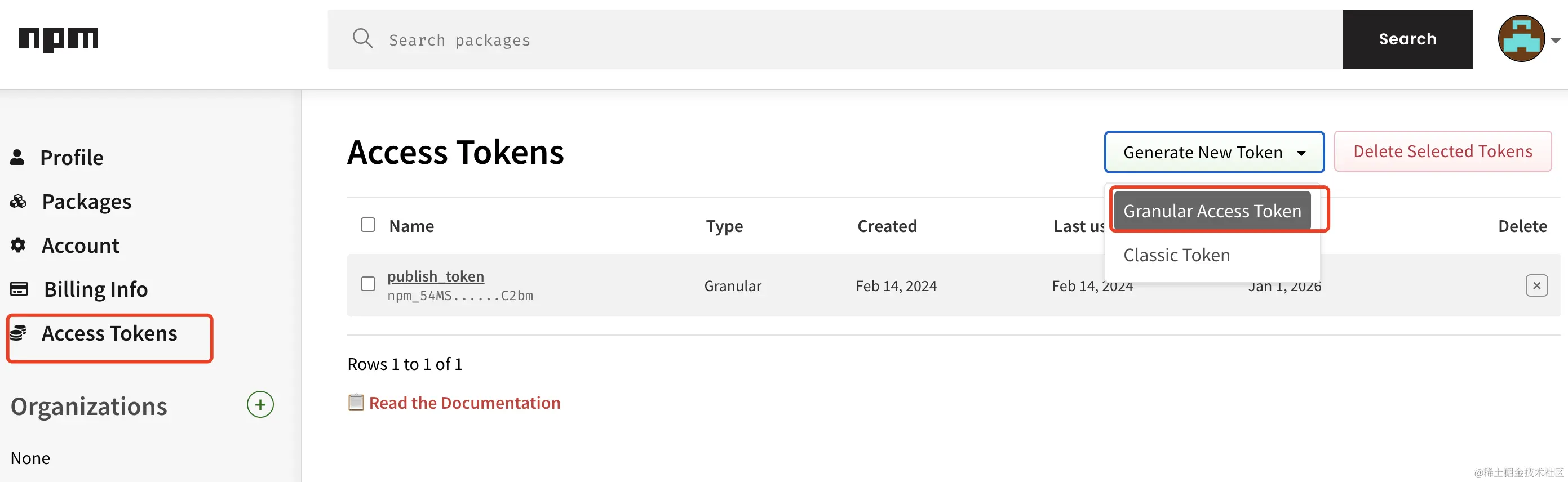The width and height of the screenshot is (1568, 482).
Task: Tick the select-all checkbox beside Name
Action: coord(367,225)
